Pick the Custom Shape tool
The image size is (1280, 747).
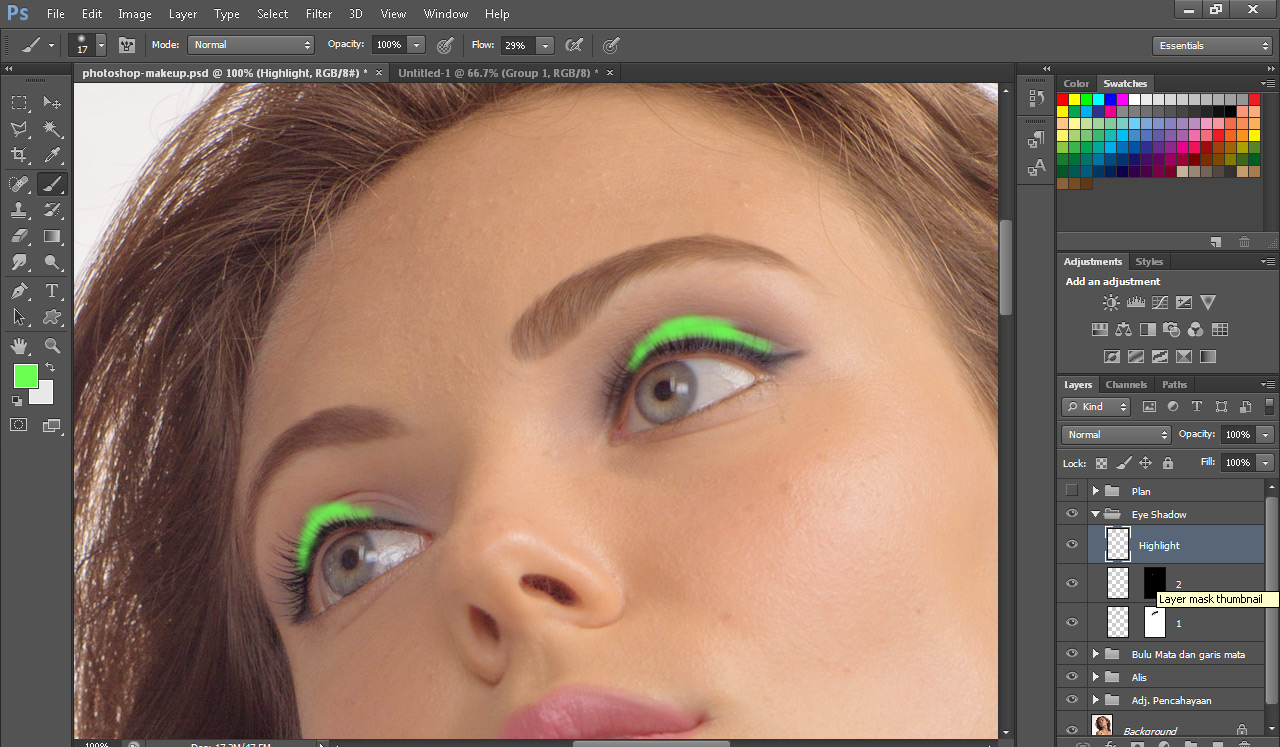tap(52, 317)
